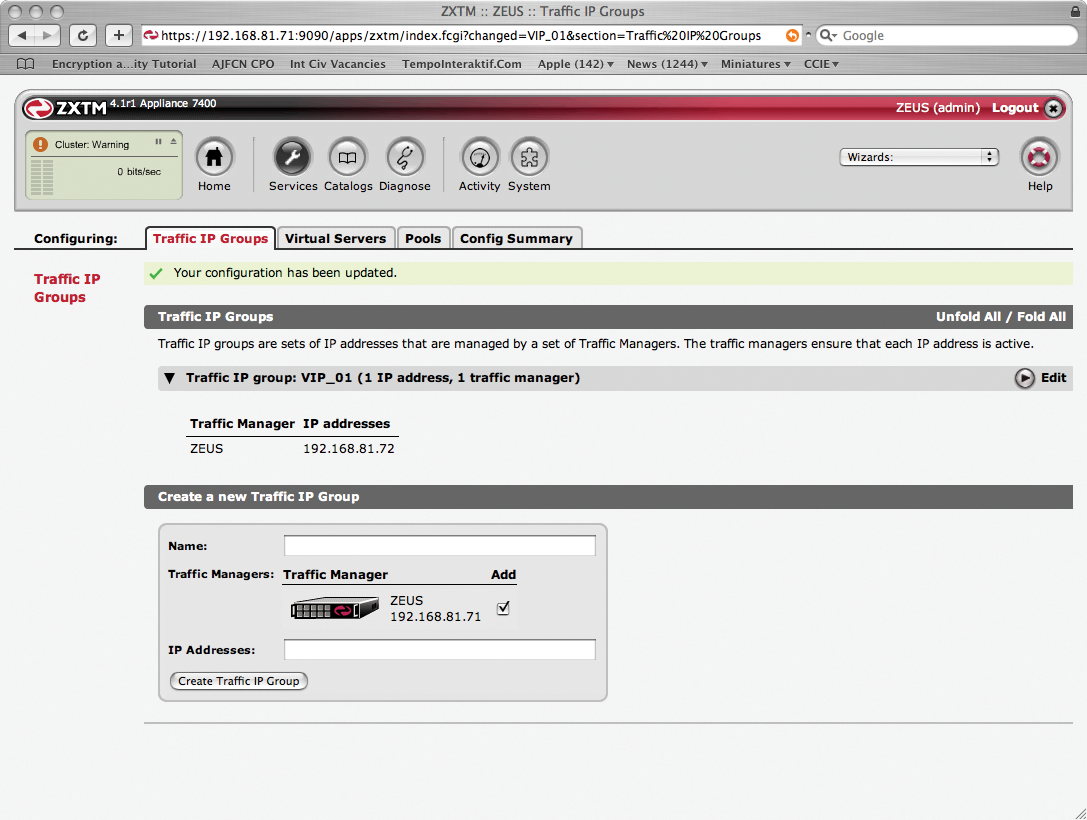The width and height of the screenshot is (1087, 820).
Task: Click Fold All
Action: 1041,317
